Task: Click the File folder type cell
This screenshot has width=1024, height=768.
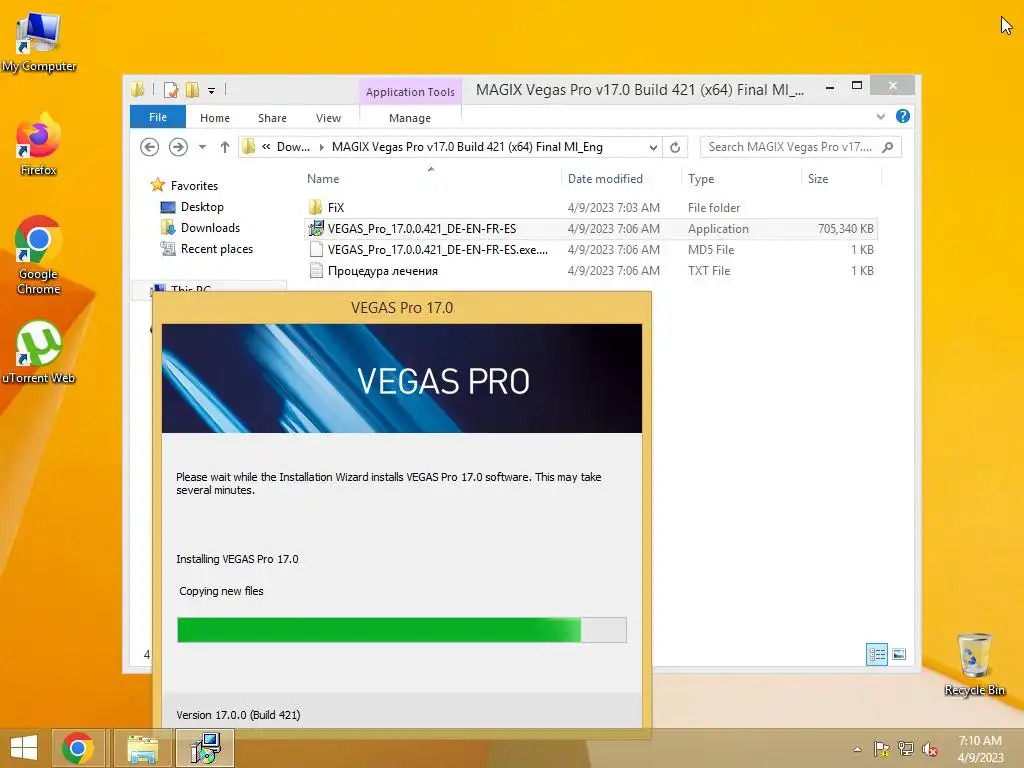Action: tap(714, 208)
